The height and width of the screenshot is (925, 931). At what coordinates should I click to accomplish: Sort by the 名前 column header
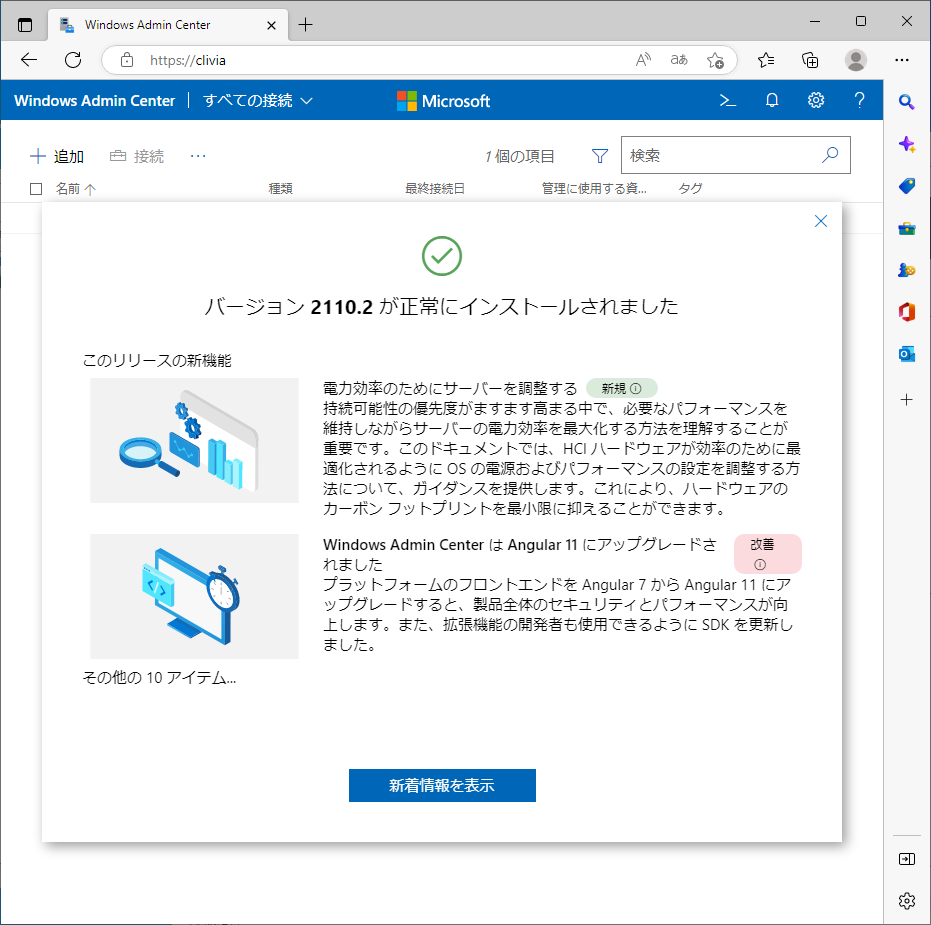coord(75,189)
